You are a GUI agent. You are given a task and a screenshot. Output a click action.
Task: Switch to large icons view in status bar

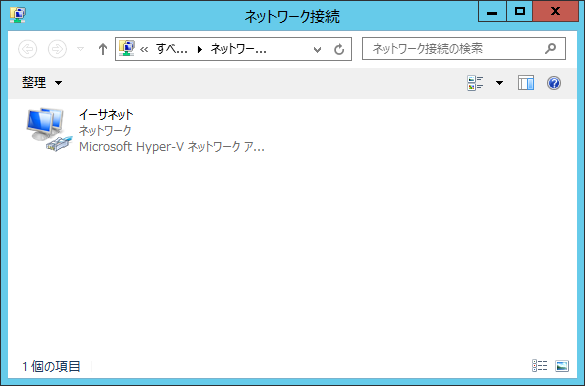point(562,366)
